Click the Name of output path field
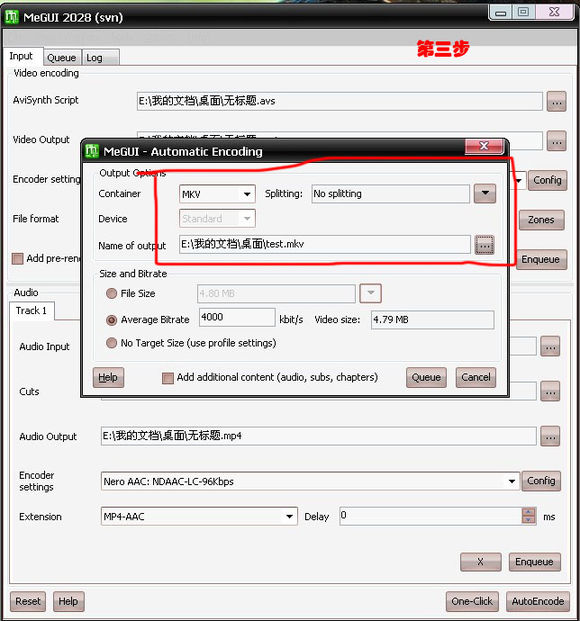580x621 pixels. point(324,244)
